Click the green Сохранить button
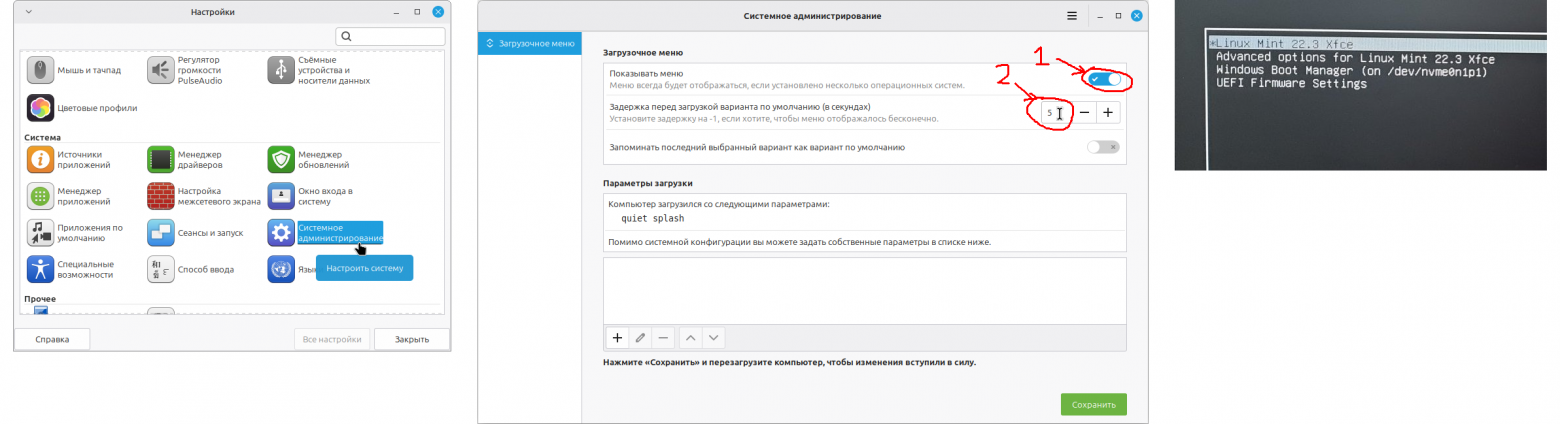This screenshot has height=424, width=1560. (1094, 405)
